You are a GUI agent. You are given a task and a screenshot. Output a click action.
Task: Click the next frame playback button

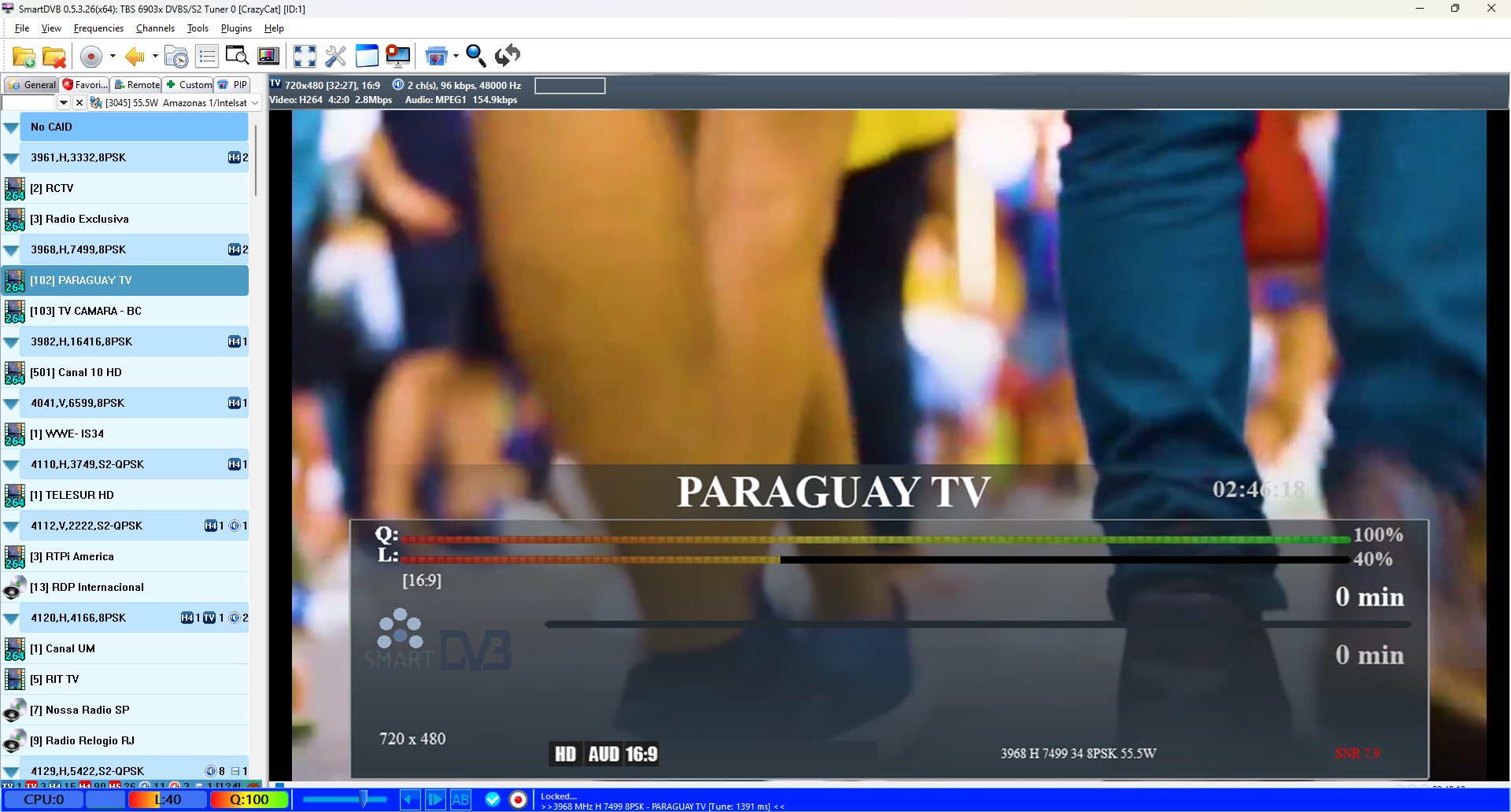[x=435, y=800]
